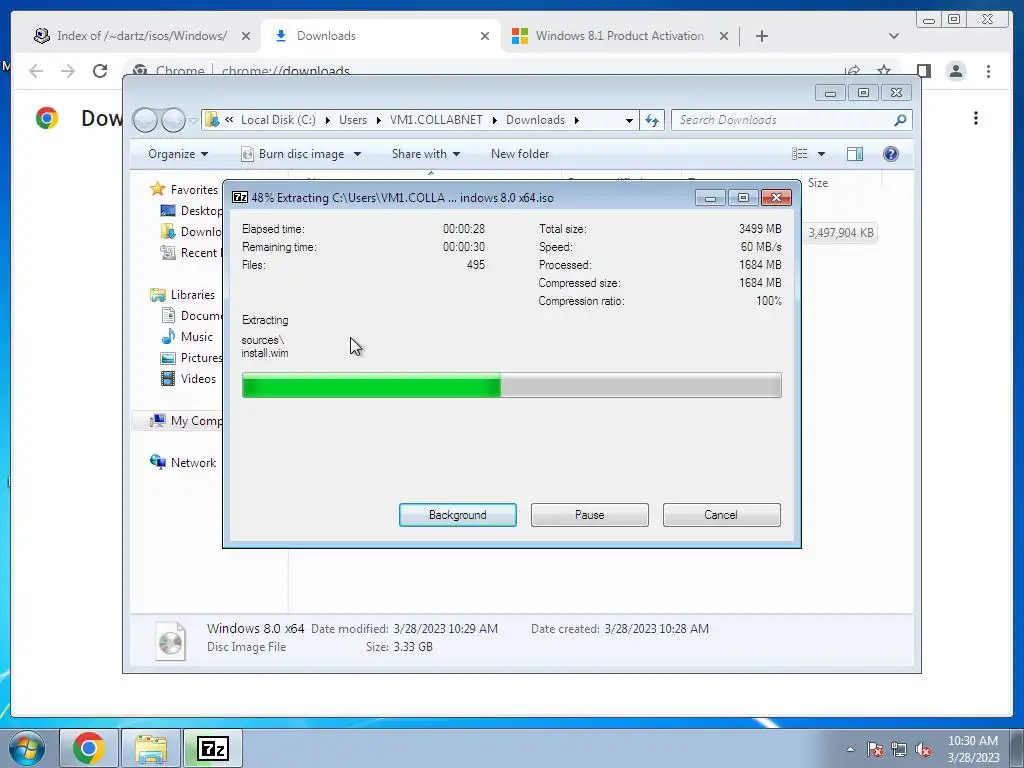Expand the Burn disc image dropdown arrow
The image size is (1024, 768).
pyautogui.click(x=357, y=154)
